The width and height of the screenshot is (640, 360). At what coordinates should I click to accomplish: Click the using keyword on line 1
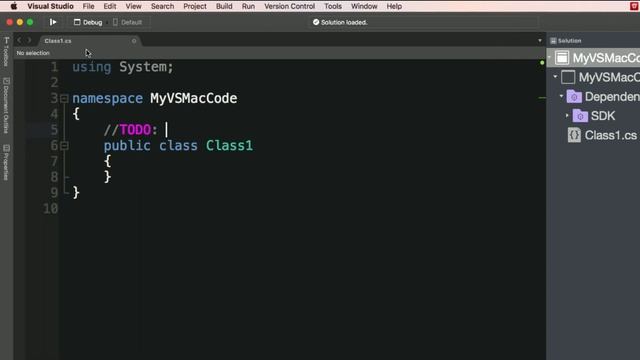(x=92, y=67)
